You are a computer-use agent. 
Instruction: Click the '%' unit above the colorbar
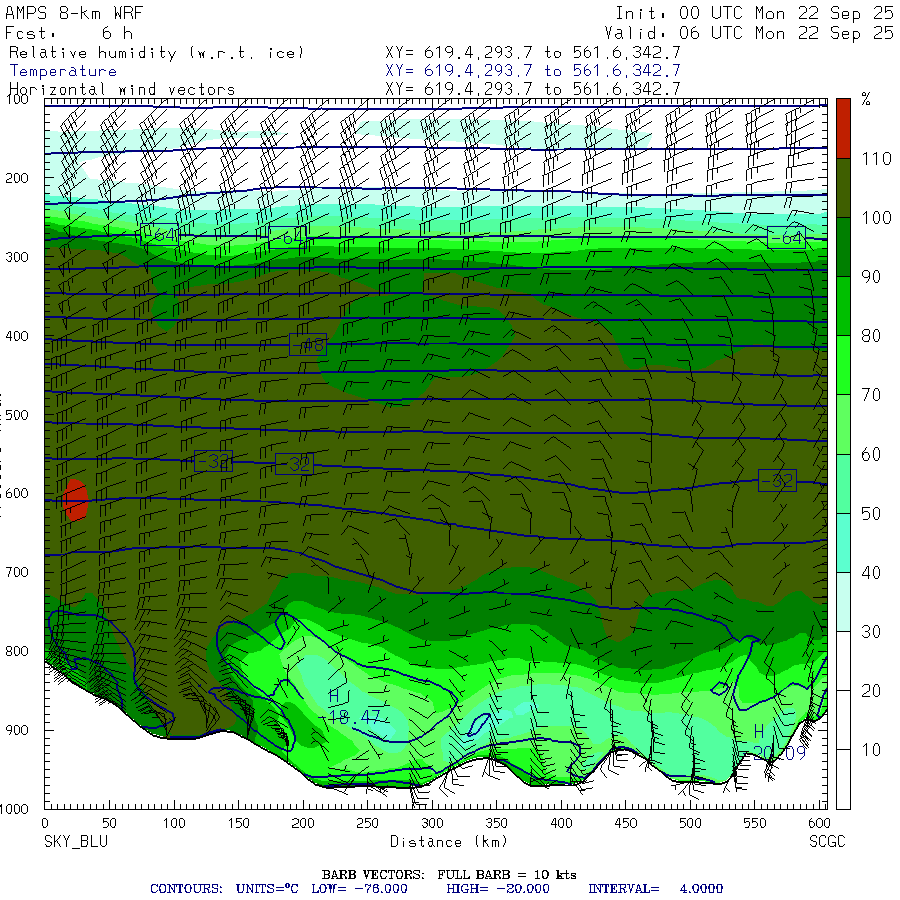click(866, 100)
